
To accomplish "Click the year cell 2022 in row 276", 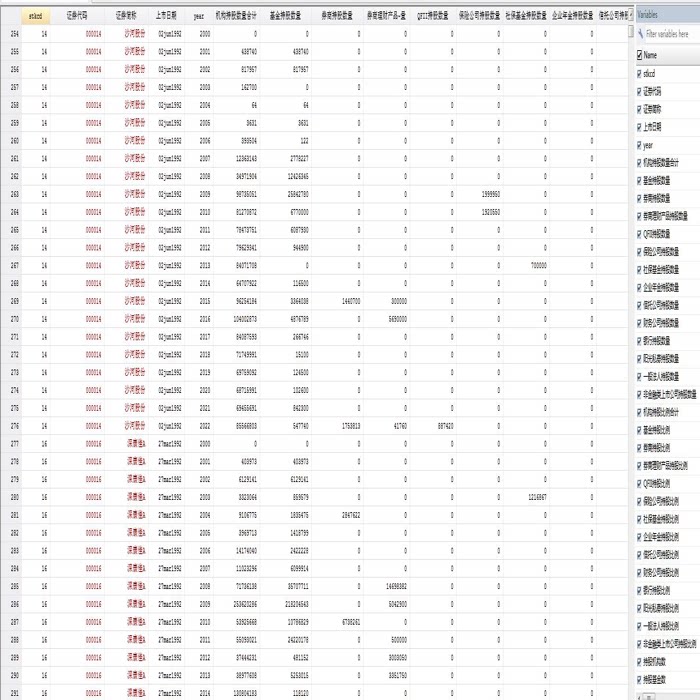I will [199, 426].
